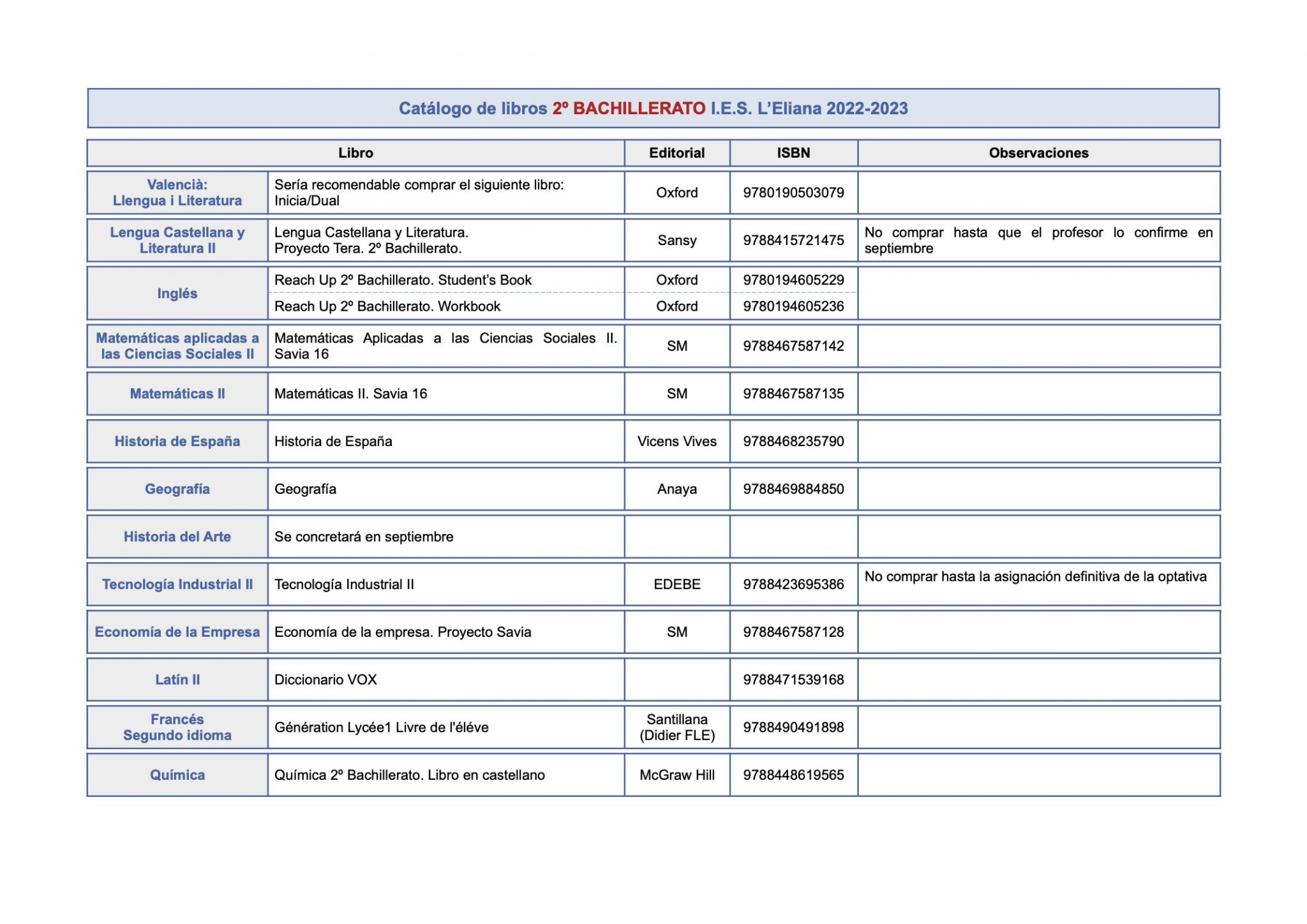Screen dimensions: 1307x924
Task: Select the Economía de la Empresa subject cell
Action: 177,632
